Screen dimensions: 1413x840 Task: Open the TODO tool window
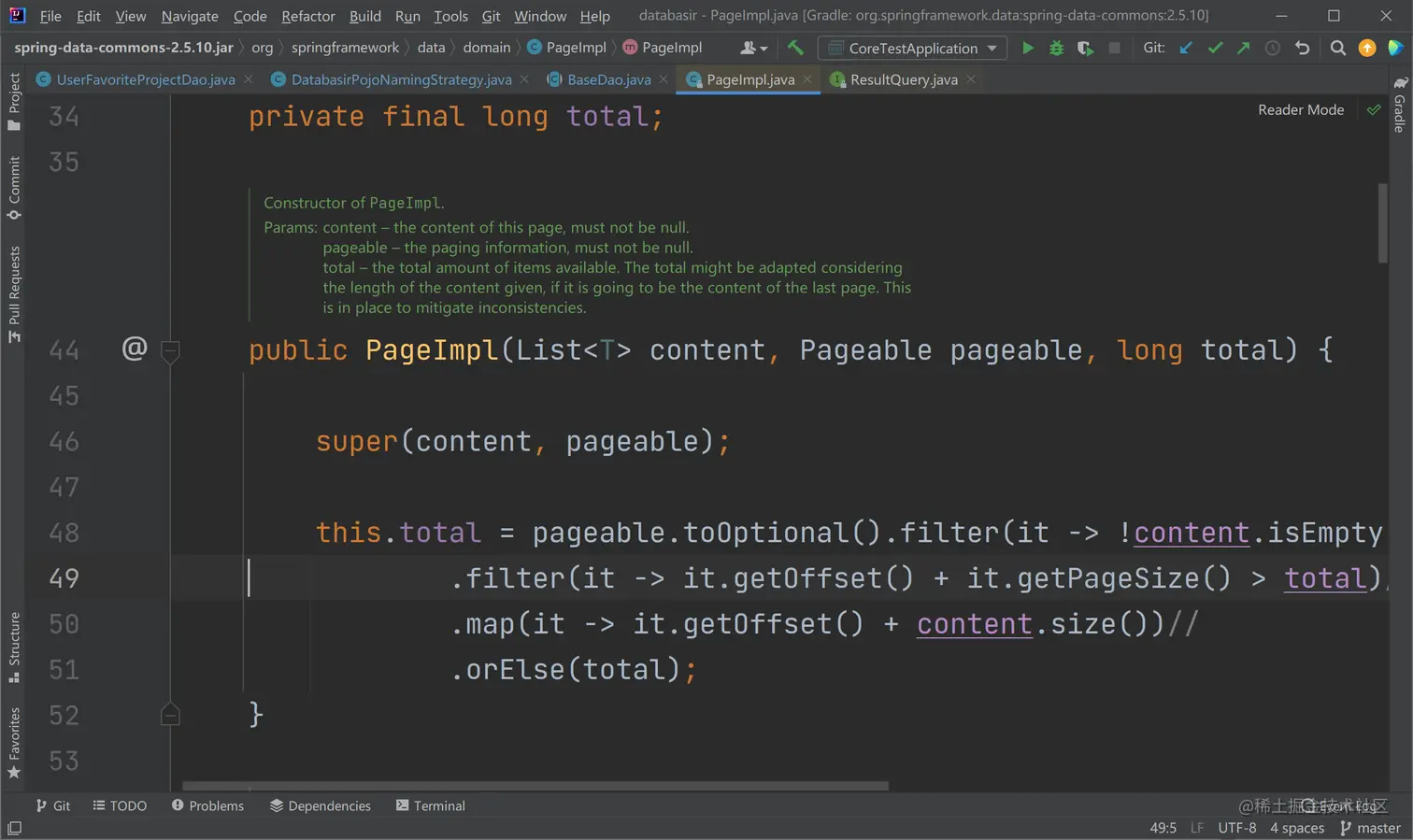coord(120,805)
